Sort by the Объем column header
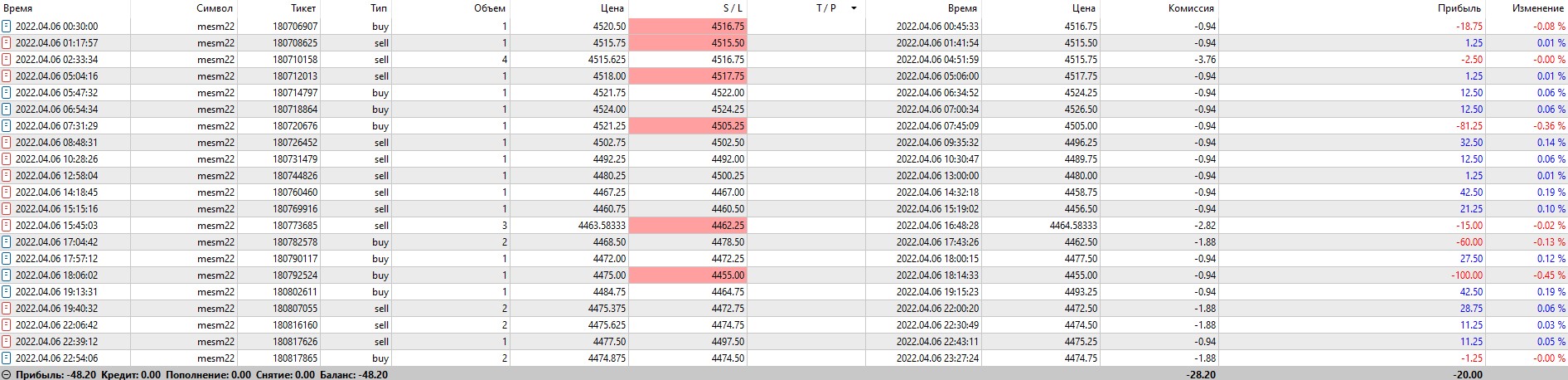The image size is (1568, 380). coord(489,8)
